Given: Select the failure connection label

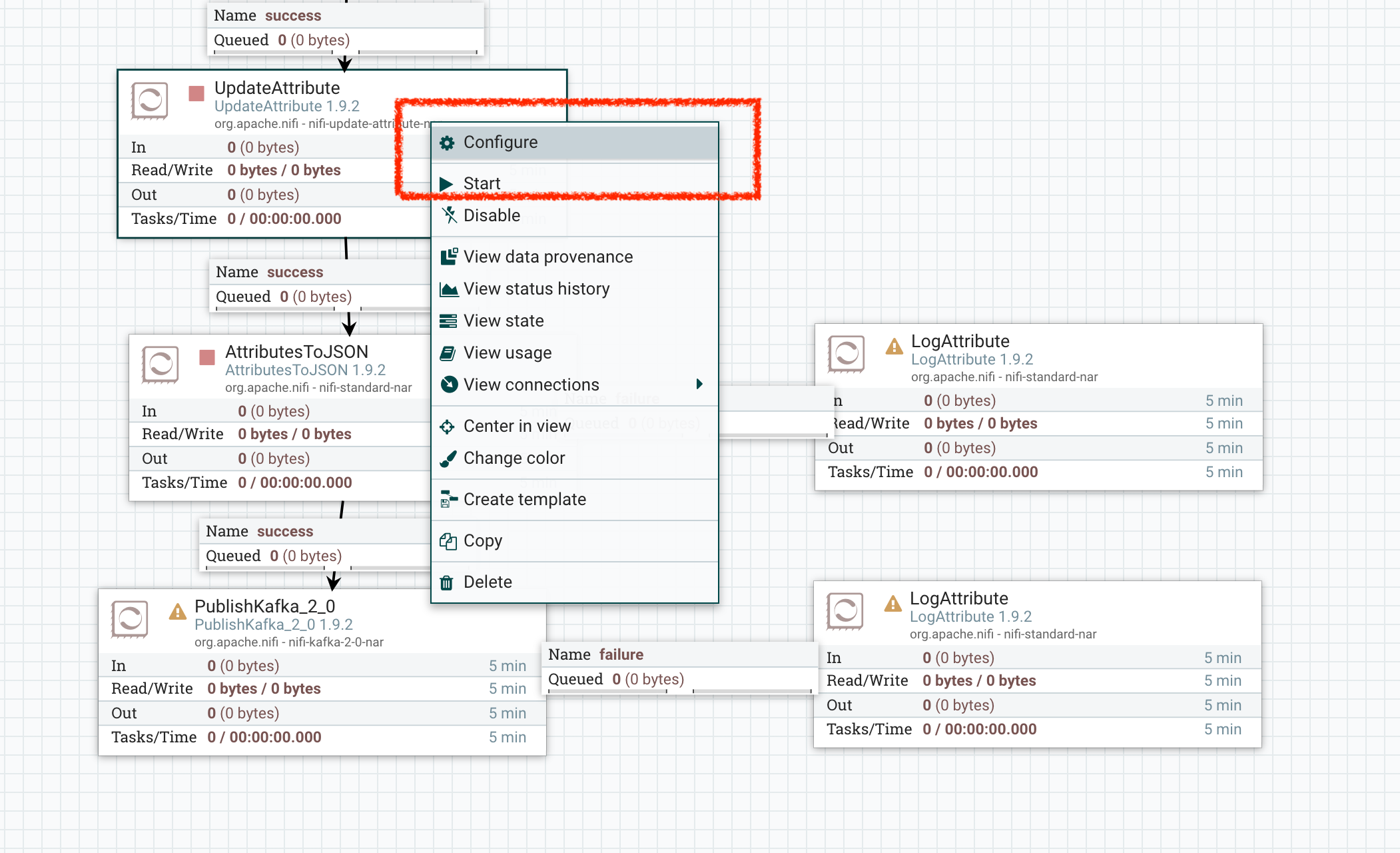Looking at the screenshot, I should point(621,654).
